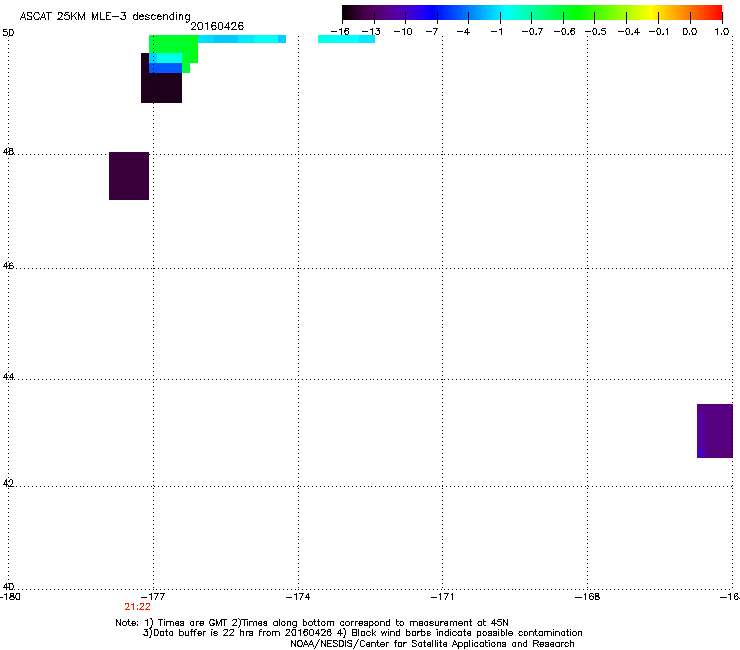The image size is (740, 650).
Task: Click the purple data patch near 43N
Action: (715, 431)
